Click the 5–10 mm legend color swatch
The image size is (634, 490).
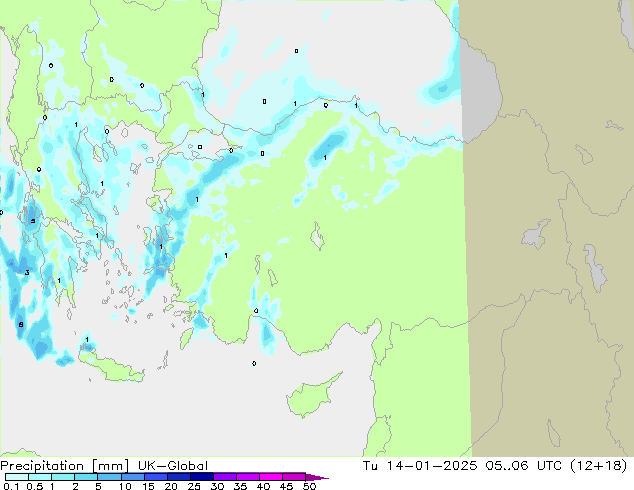[x=109, y=477]
